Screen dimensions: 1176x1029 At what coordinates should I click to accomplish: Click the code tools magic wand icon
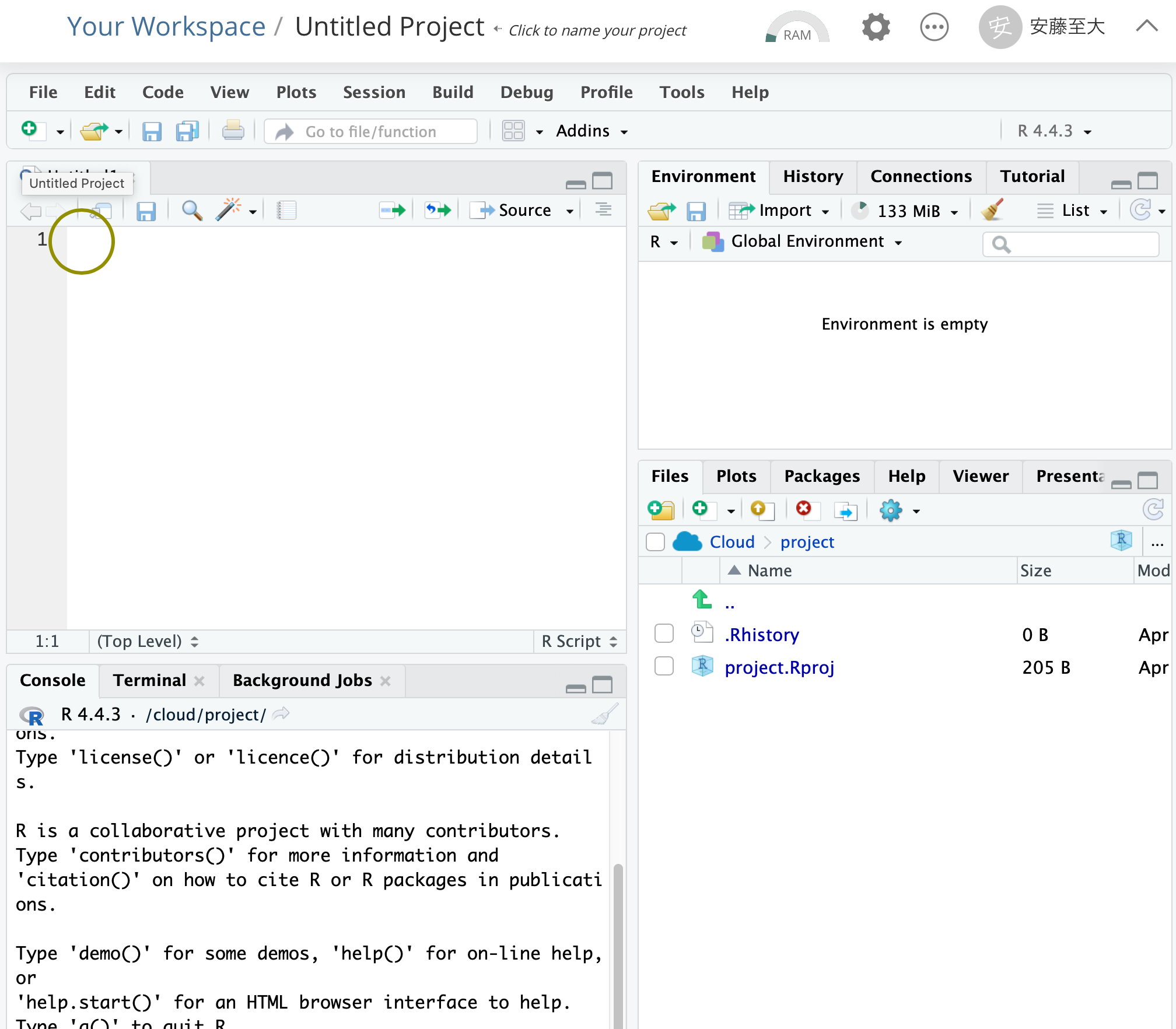coord(229,210)
